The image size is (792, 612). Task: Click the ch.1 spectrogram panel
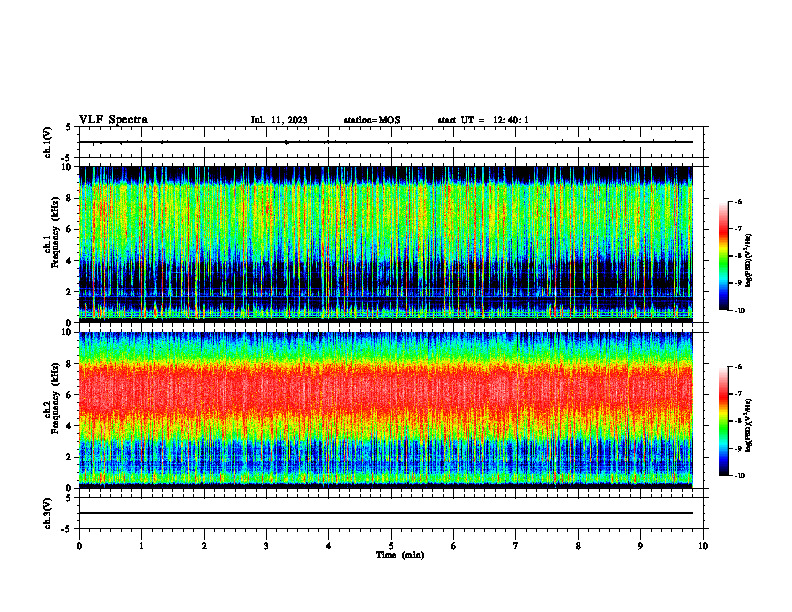[386, 244]
